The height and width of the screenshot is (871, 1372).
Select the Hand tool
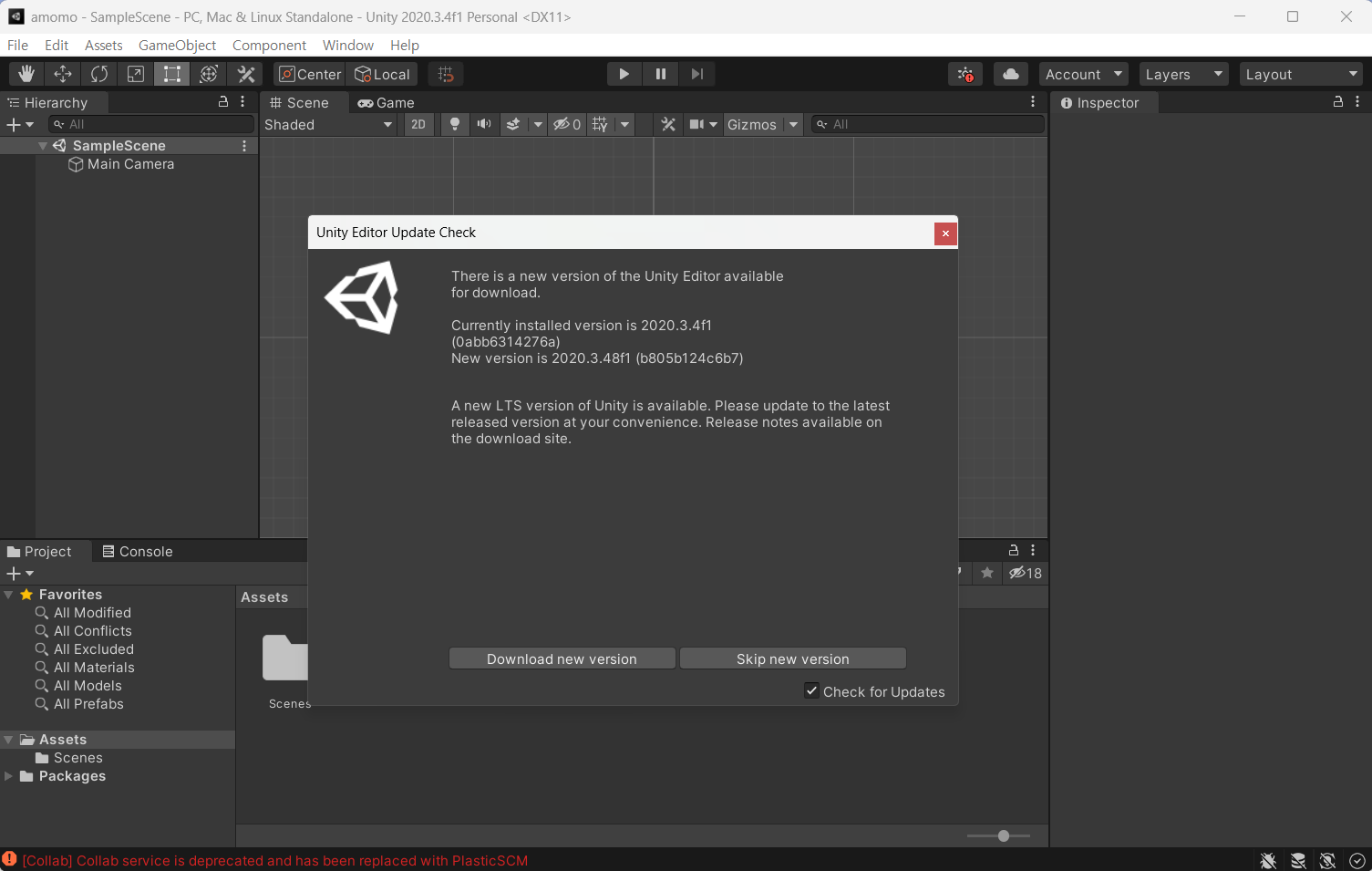[x=26, y=74]
